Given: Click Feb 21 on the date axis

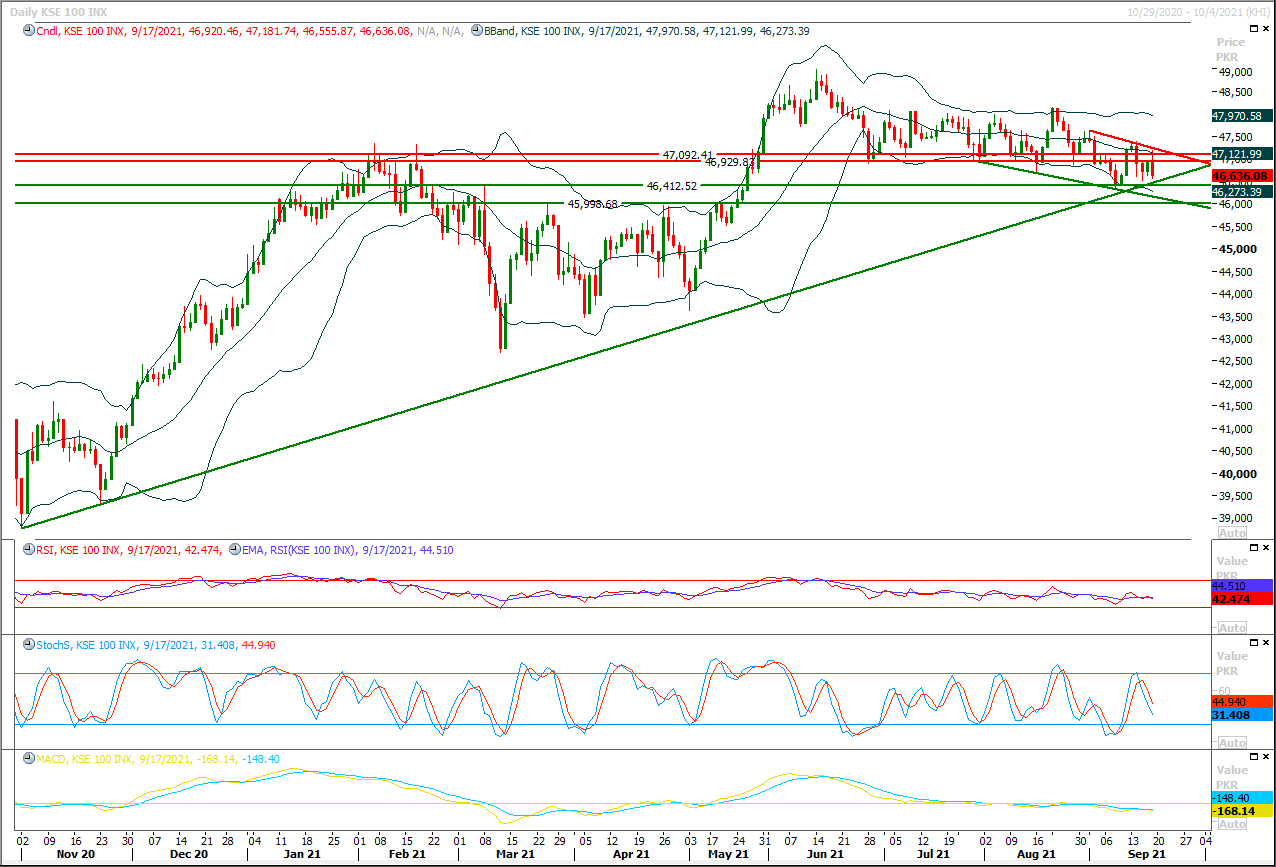Looking at the screenshot, I should pyautogui.click(x=408, y=855).
